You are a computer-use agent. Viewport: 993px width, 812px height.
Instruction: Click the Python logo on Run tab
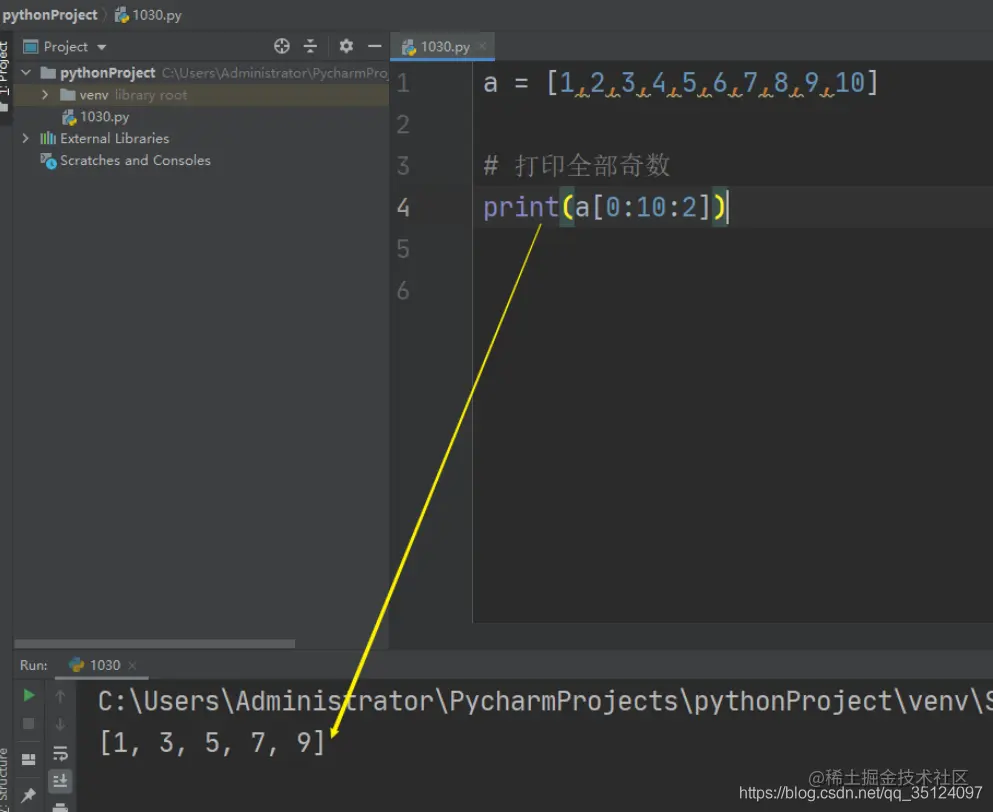coord(77,665)
